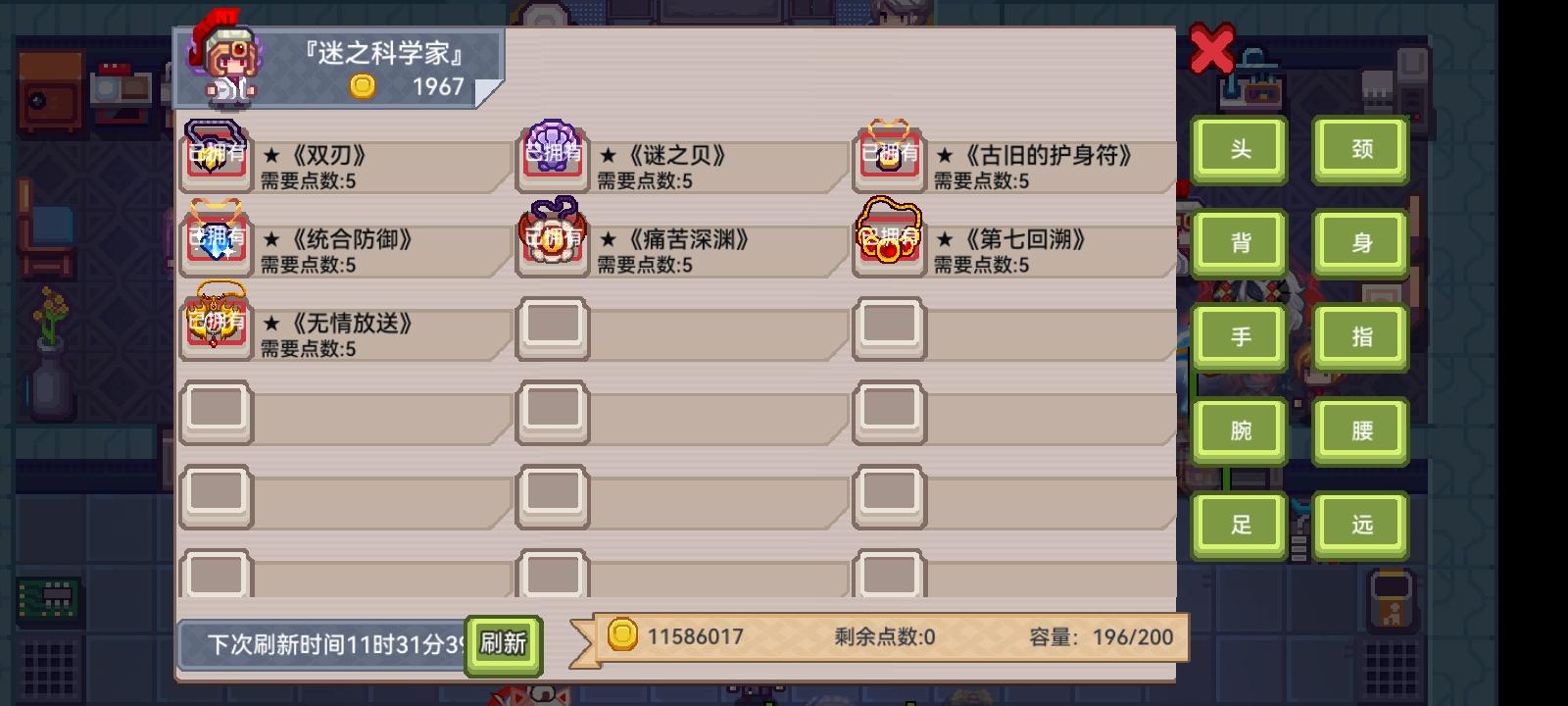Click the green 刷新 refresh button
Image resolution: width=1568 pixels, height=706 pixels.
[x=504, y=645]
